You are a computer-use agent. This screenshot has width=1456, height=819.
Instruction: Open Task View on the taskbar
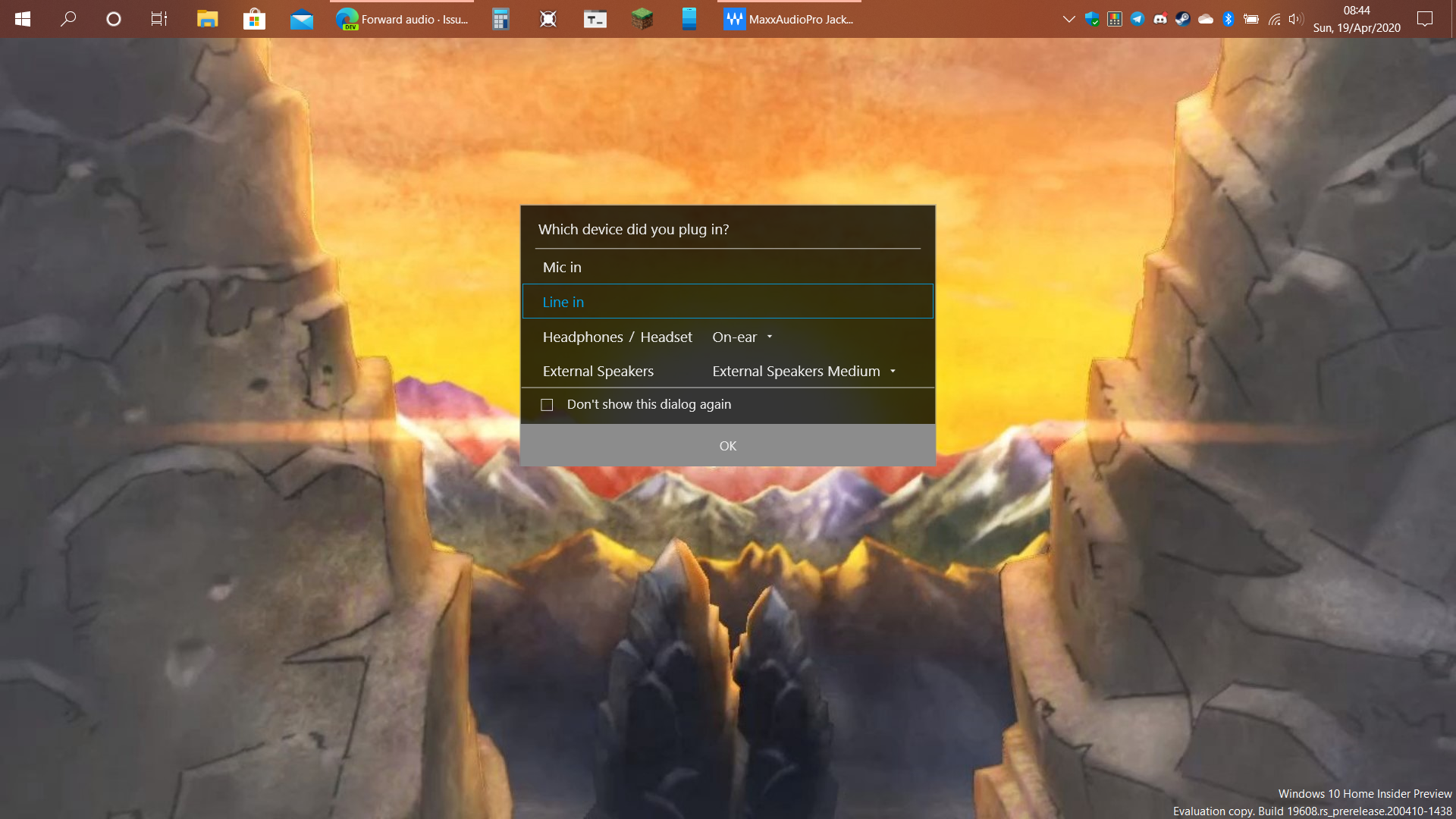[x=159, y=19]
